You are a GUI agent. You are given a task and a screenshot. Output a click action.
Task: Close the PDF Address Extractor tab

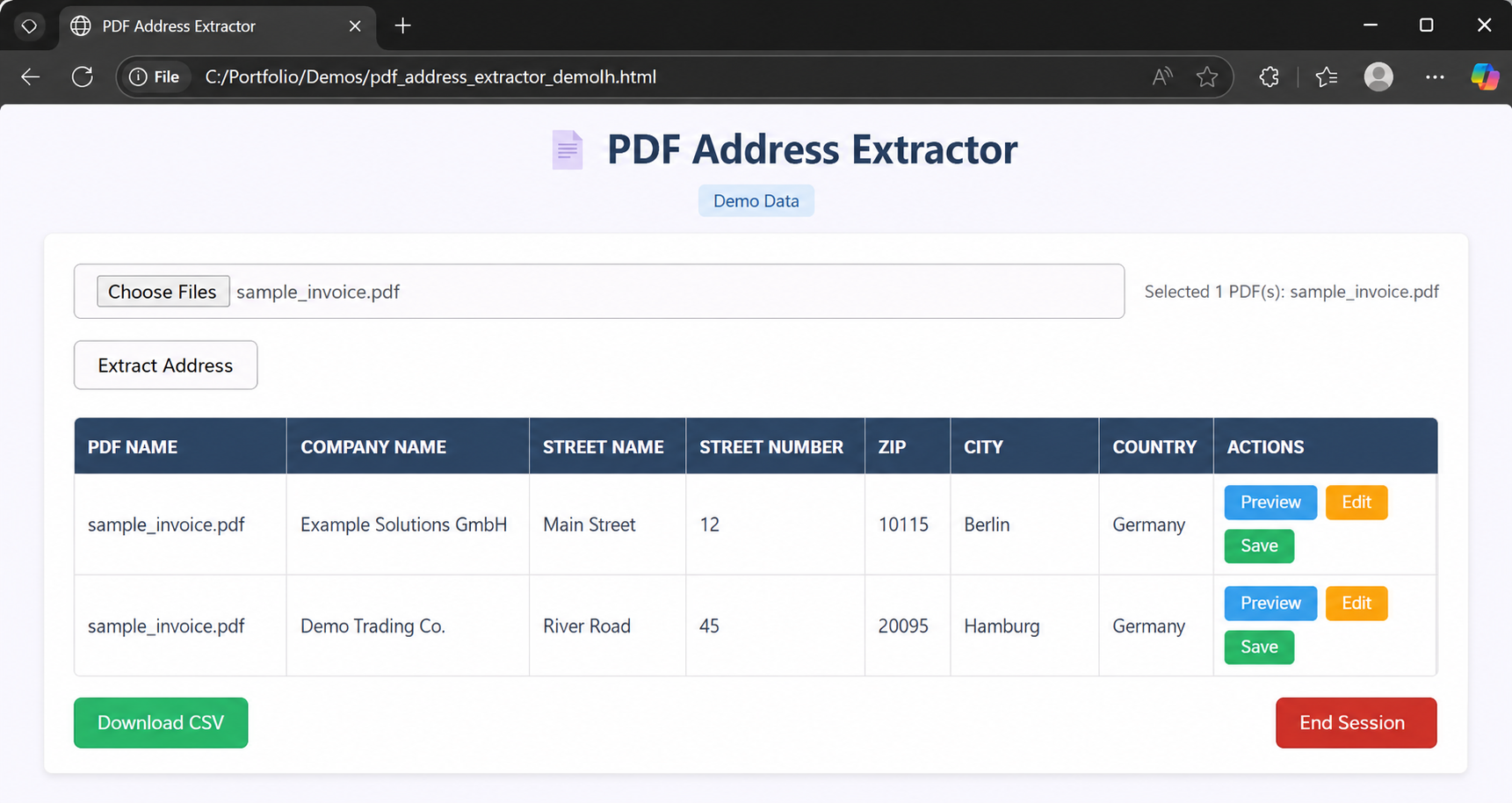coord(355,26)
